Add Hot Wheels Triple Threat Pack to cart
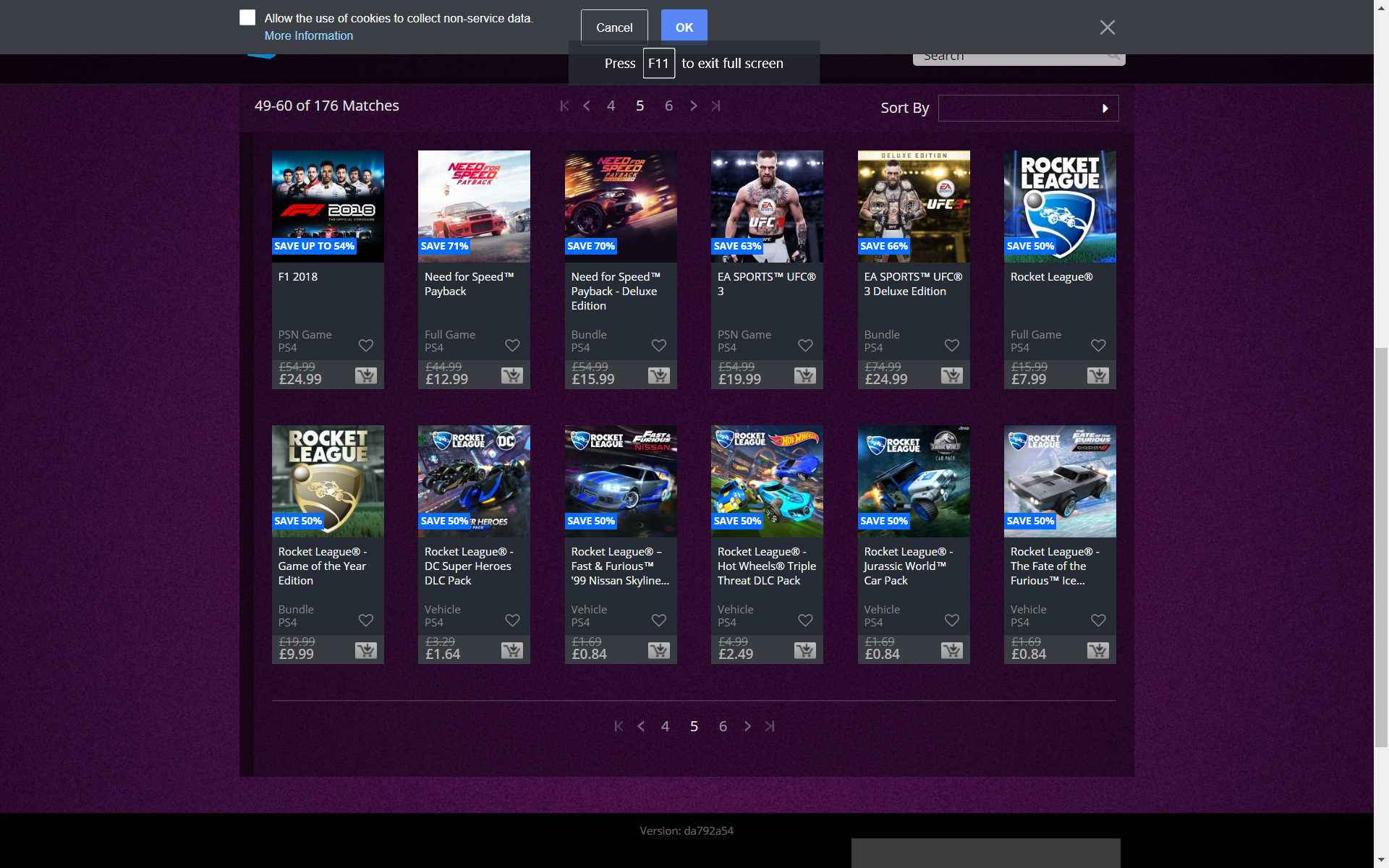The image size is (1389, 868). coord(804,650)
